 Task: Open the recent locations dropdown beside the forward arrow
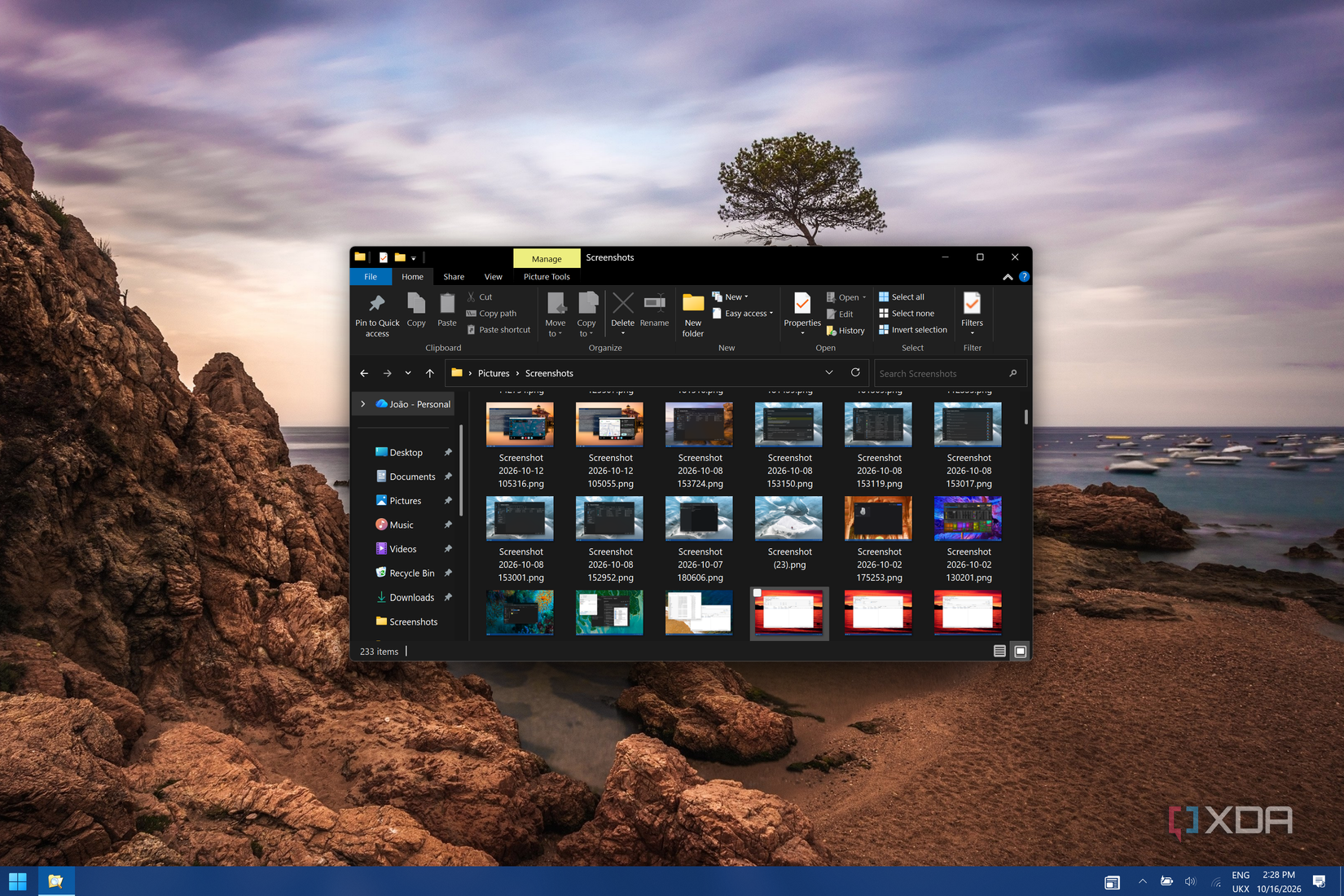click(x=408, y=373)
